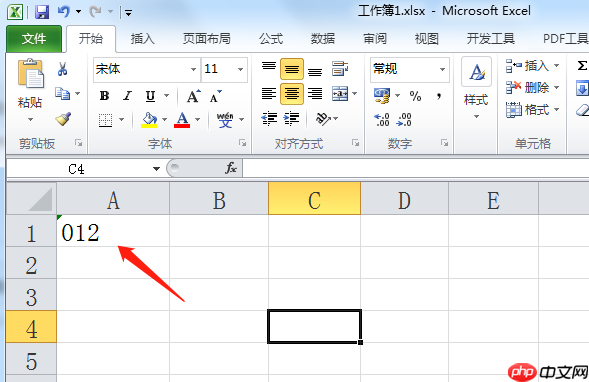Click the Redo arrow icon
Screen dimensions: 589x382
point(95,12)
